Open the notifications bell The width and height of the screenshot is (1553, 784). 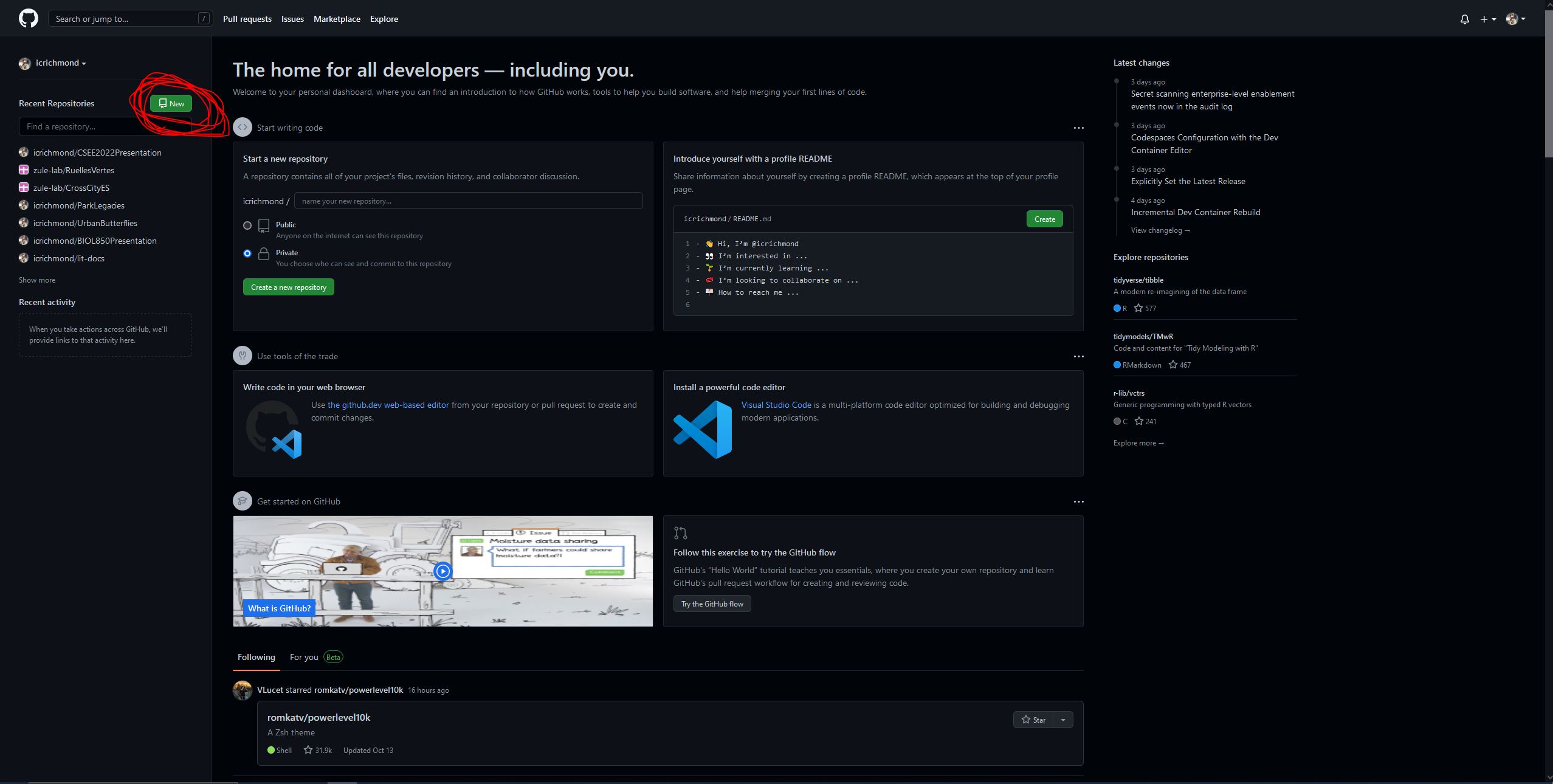coord(1464,19)
